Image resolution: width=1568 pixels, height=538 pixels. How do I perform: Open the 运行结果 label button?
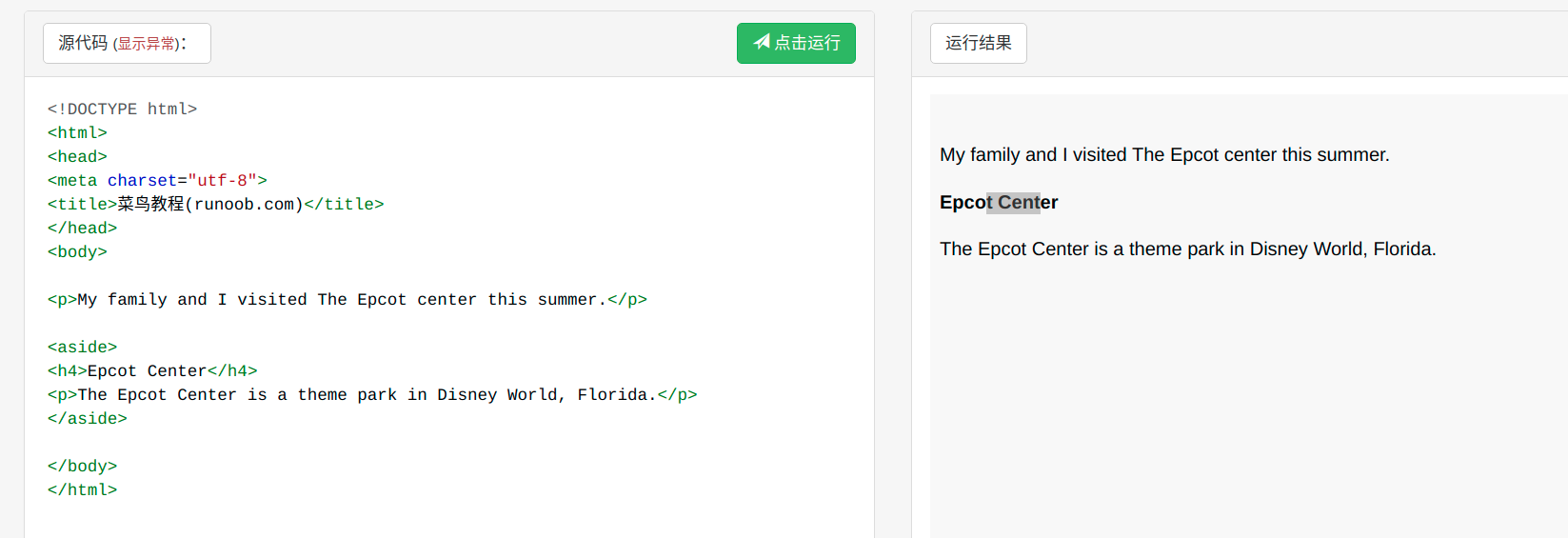978,43
